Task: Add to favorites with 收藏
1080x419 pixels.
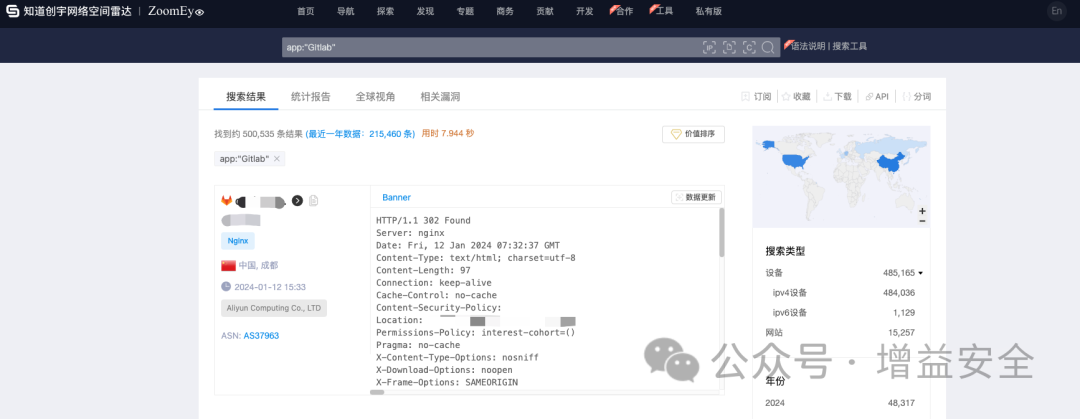Action: click(x=796, y=96)
